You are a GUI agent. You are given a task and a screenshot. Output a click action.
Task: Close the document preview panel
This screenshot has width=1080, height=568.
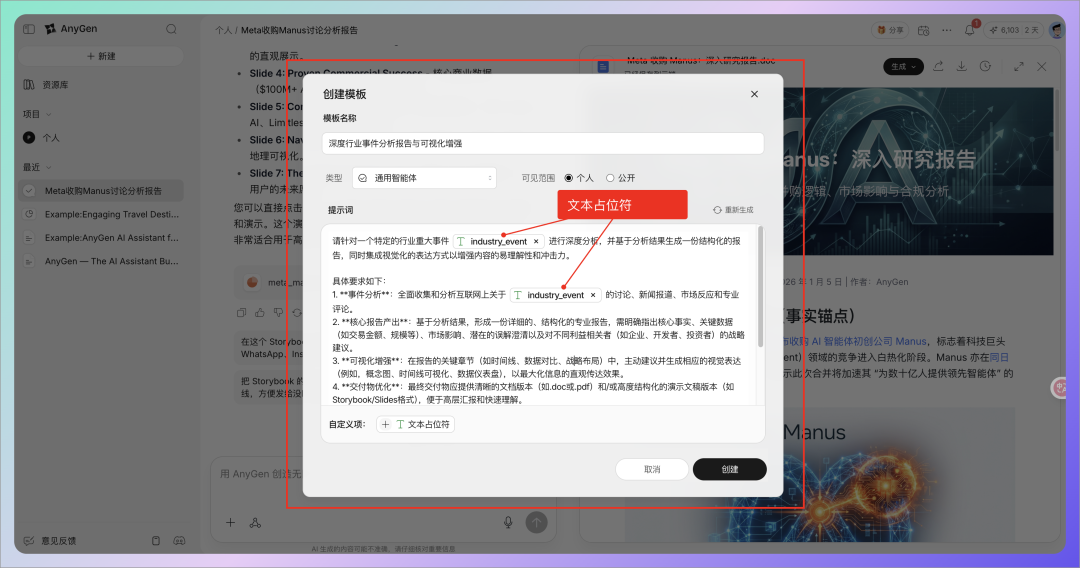1042,66
